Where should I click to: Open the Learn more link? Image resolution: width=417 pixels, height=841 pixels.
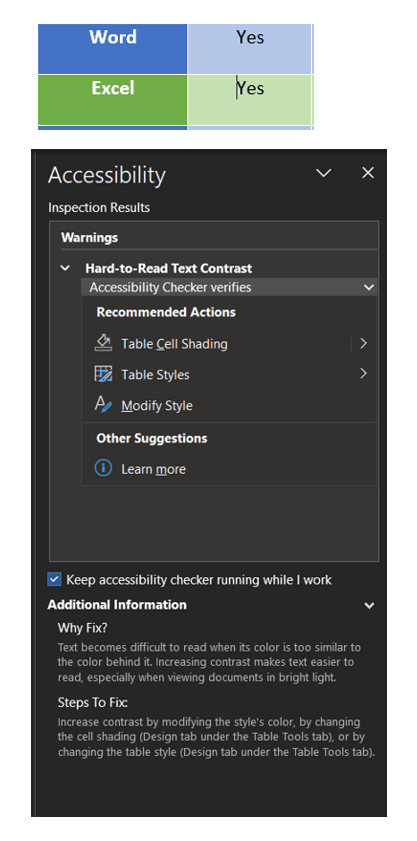pyautogui.click(x=153, y=469)
